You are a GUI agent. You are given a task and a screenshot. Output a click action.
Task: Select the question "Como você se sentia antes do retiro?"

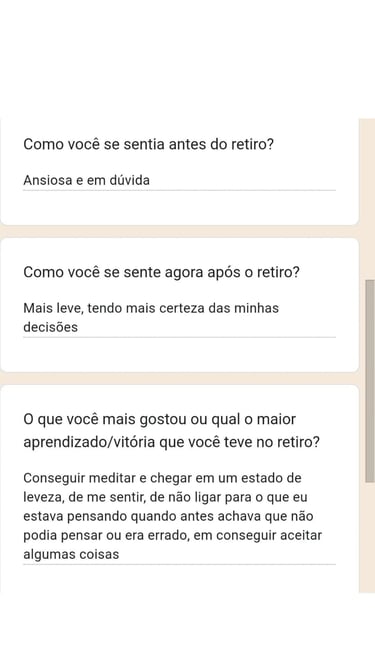pyautogui.click(x=148, y=144)
